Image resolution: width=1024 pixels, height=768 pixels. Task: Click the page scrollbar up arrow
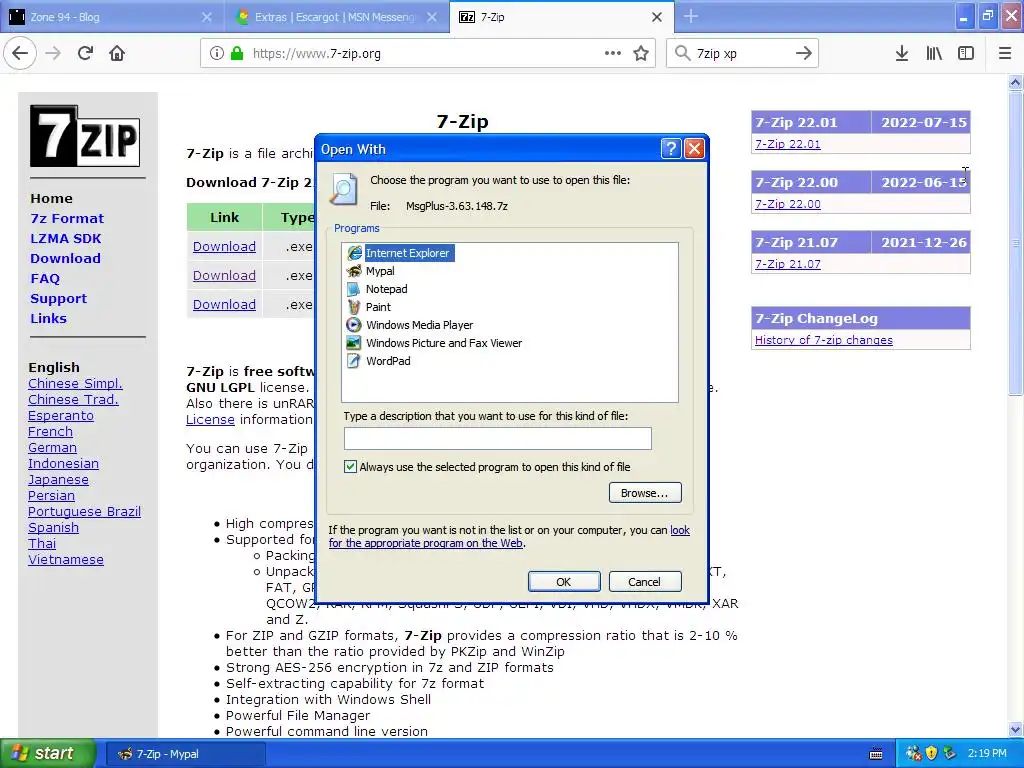(1015, 82)
